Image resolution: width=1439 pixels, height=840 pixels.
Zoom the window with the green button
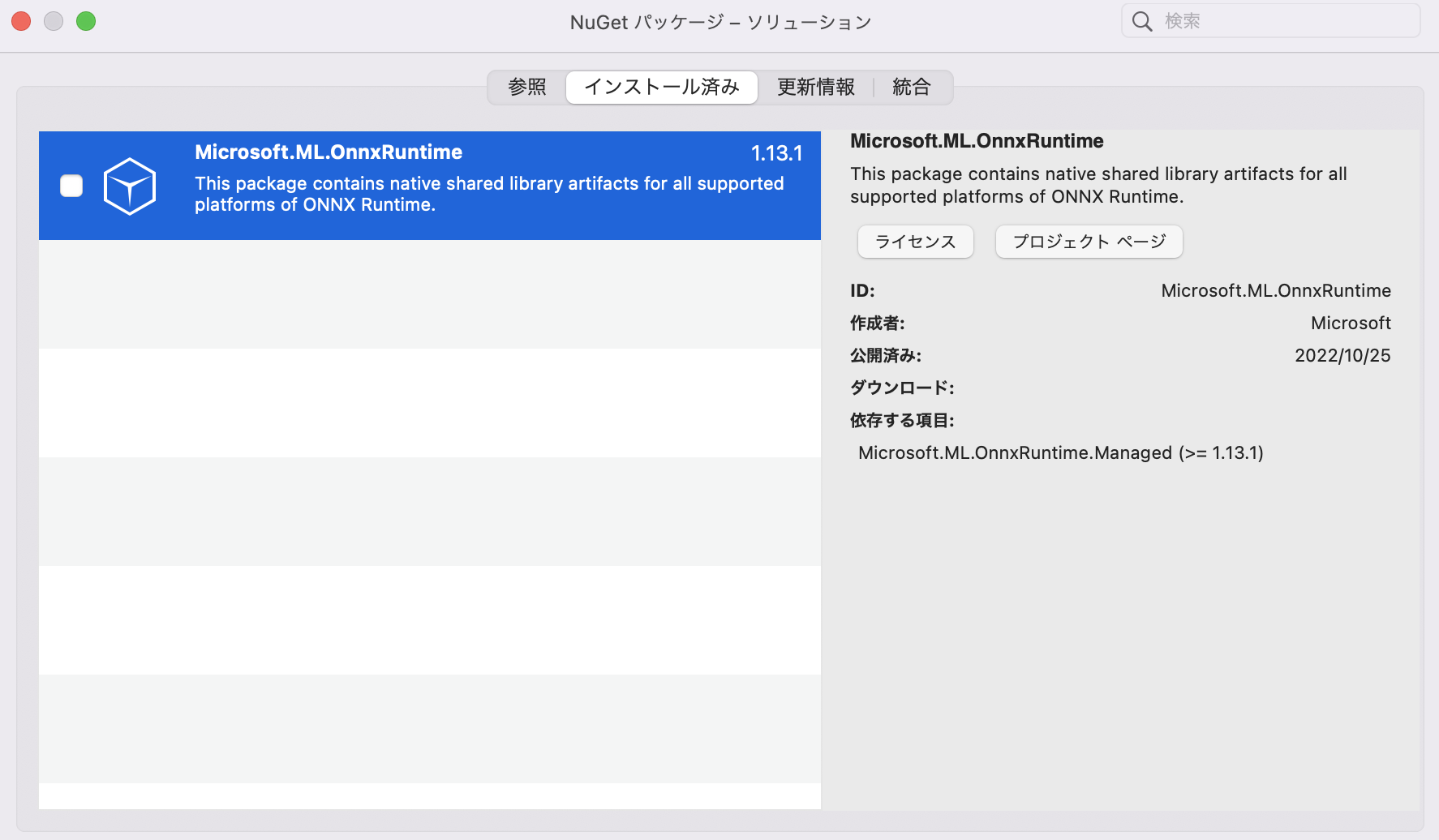pos(86,21)
